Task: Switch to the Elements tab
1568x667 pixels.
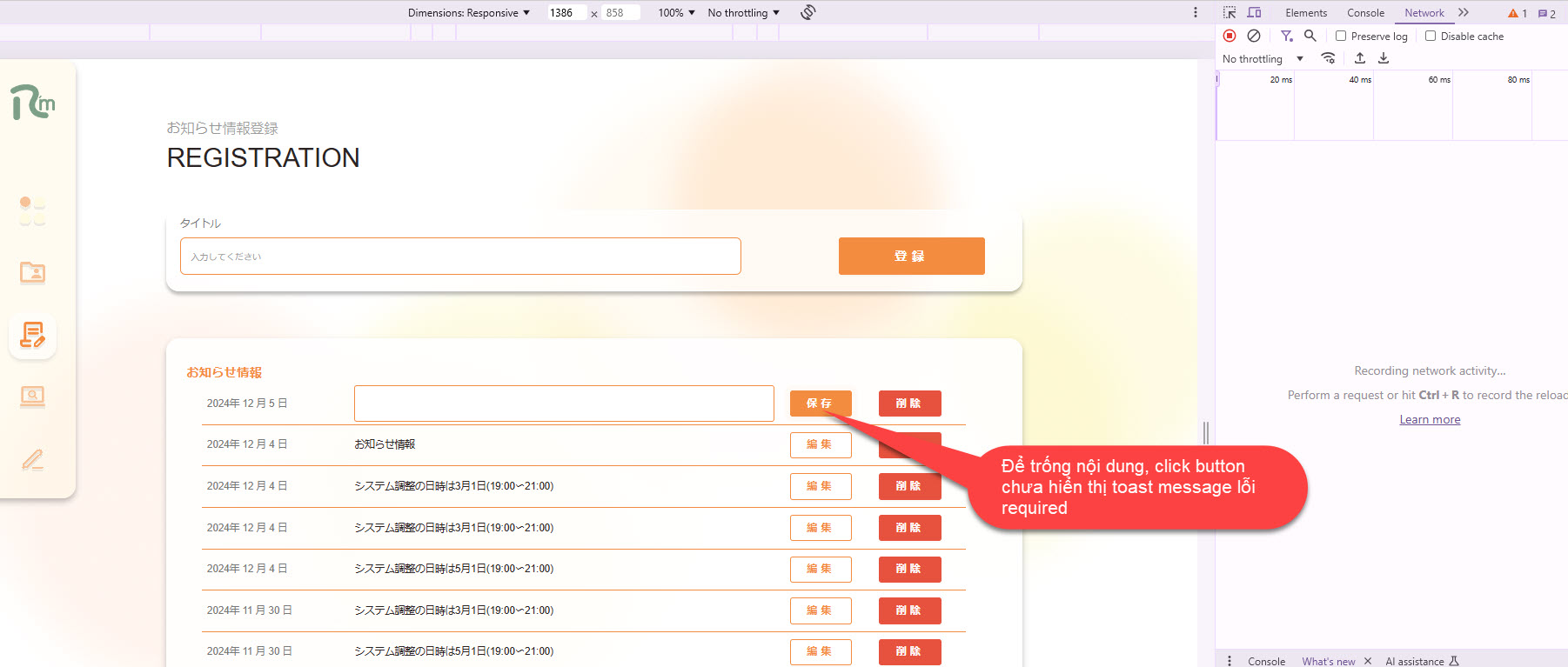Action: tap(1305, 12)
